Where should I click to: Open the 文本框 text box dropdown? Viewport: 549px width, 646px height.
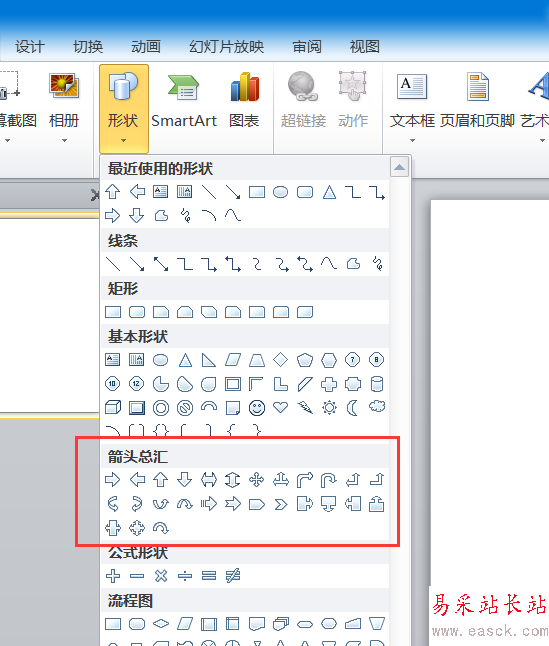[412, 108]
